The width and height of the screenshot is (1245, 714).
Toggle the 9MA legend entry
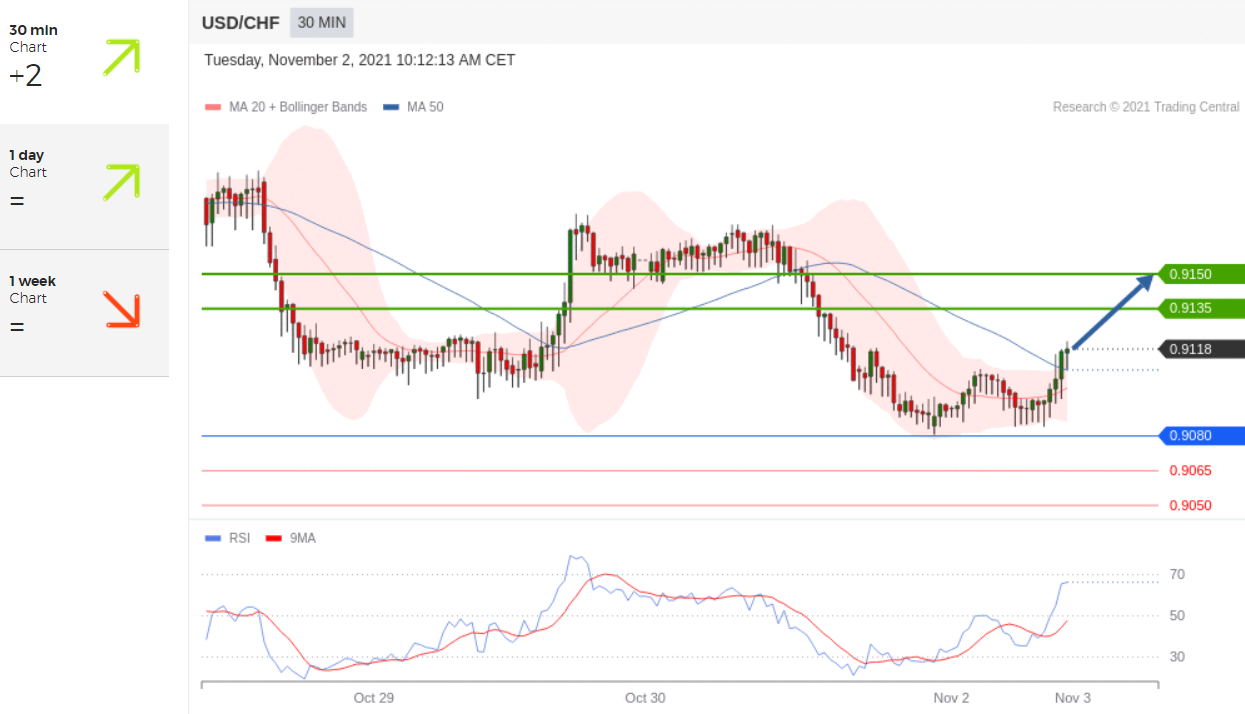291,538
